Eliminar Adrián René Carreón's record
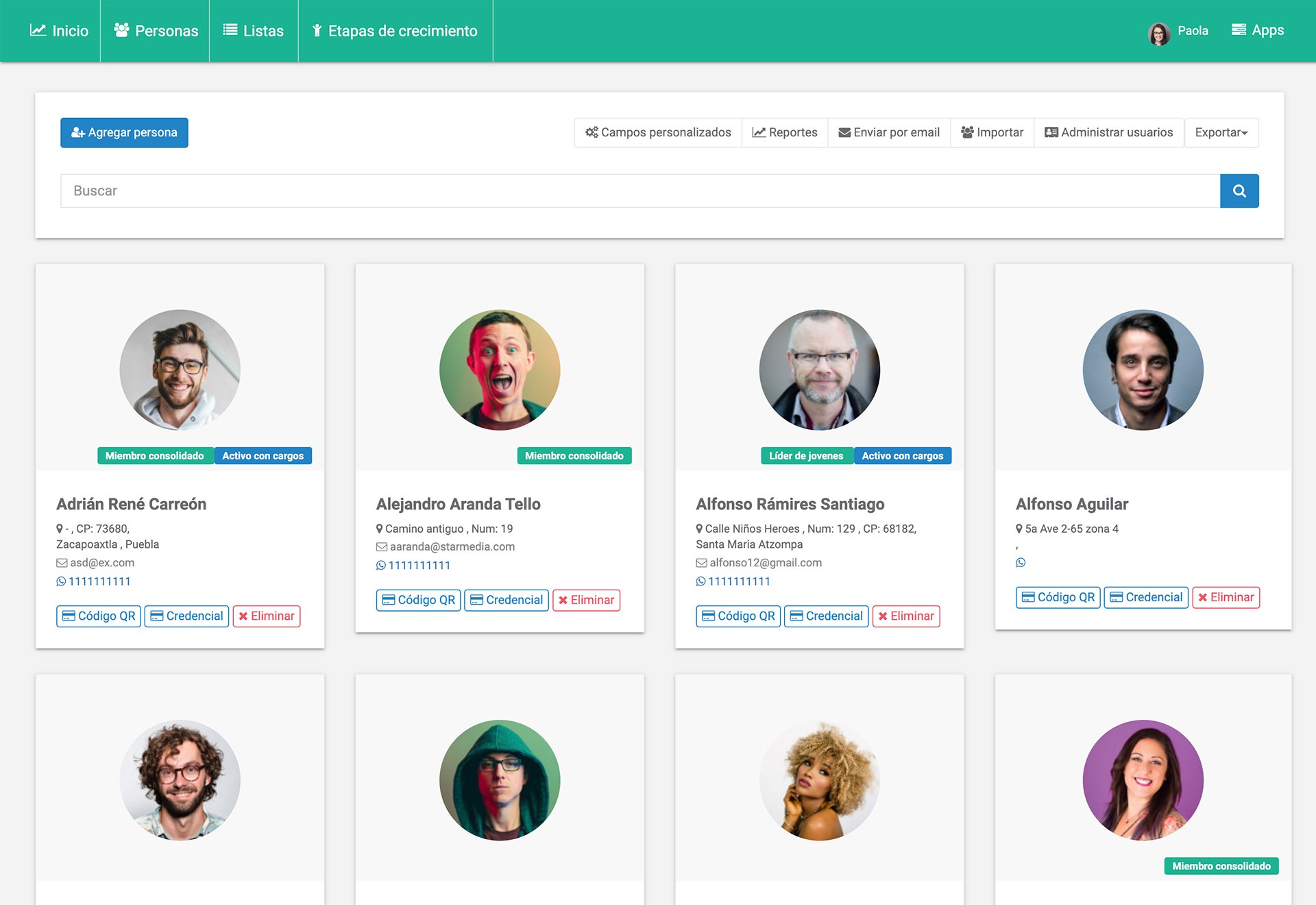1316x905 pixels. point(267,616)
